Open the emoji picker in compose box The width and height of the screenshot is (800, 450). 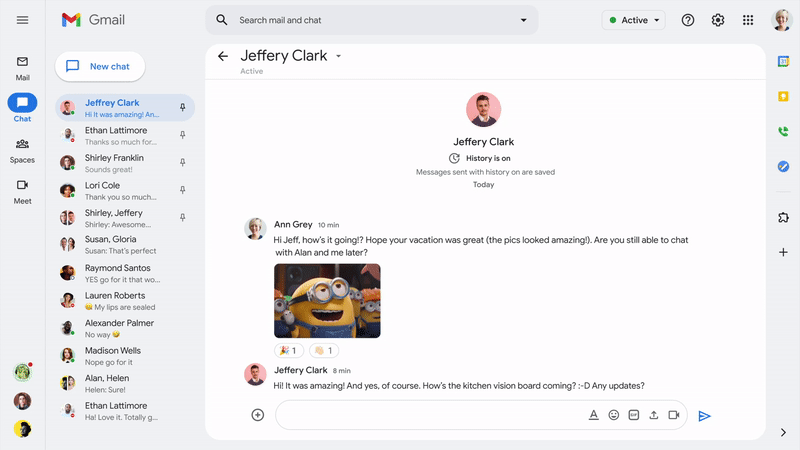tap(614, 415)
